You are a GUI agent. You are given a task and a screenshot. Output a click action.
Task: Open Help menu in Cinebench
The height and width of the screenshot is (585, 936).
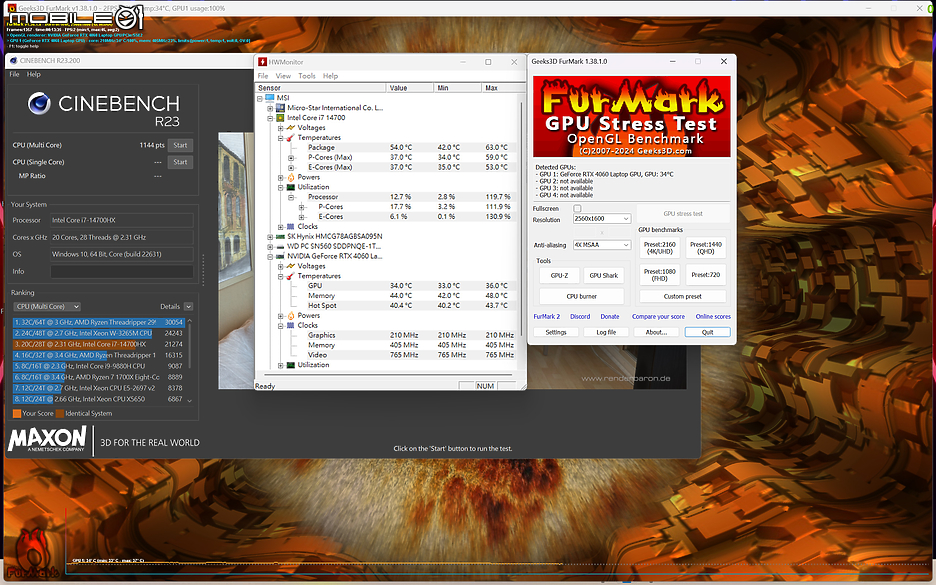click(34, 75)
